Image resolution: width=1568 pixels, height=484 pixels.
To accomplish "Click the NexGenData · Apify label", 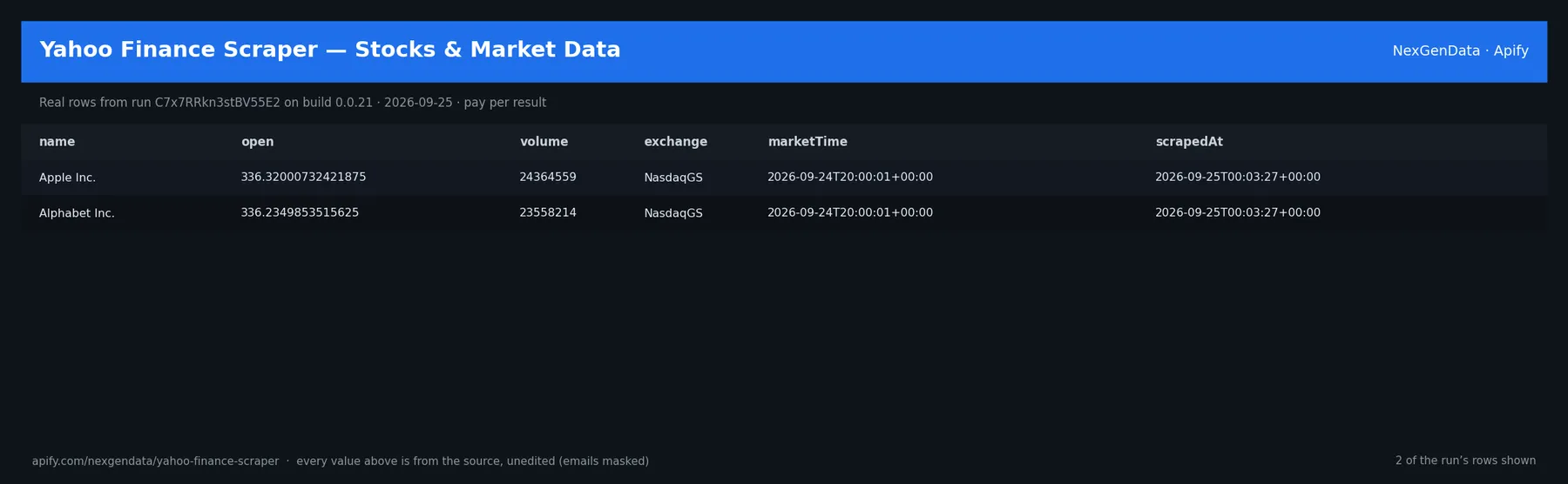I will 1460,51.
